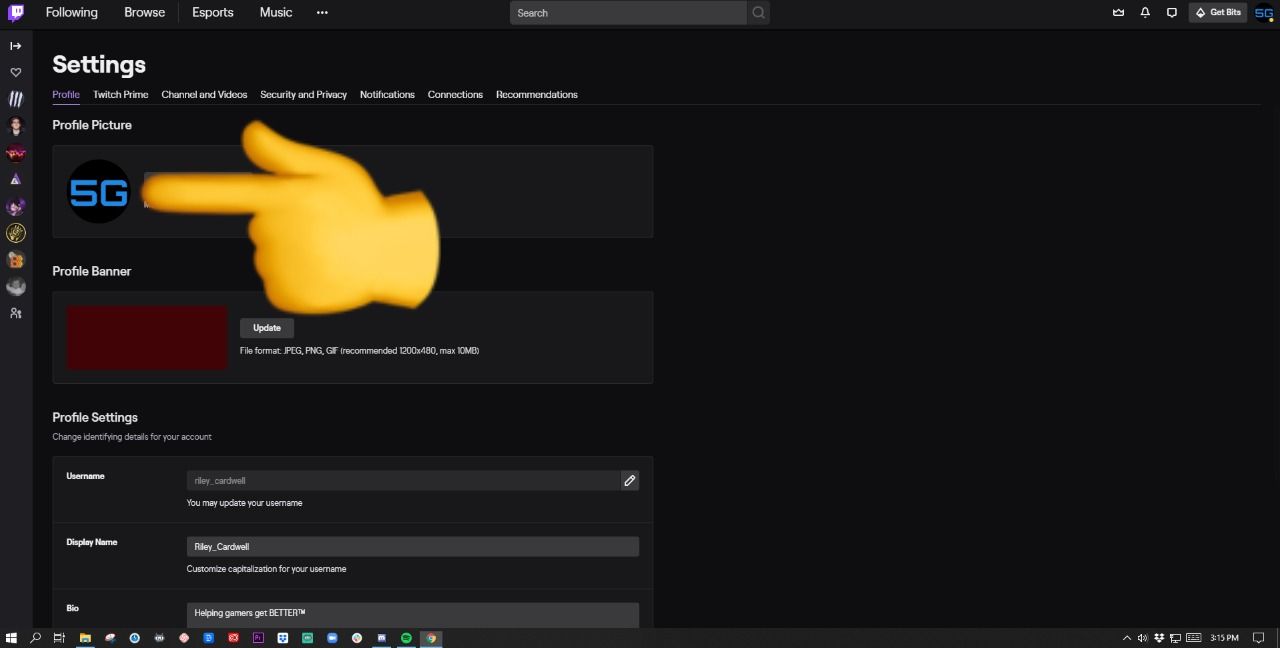This screenshot has width=1280, height=648.
Task: Open the notifications bell icon
Action: click(1145, 13)
